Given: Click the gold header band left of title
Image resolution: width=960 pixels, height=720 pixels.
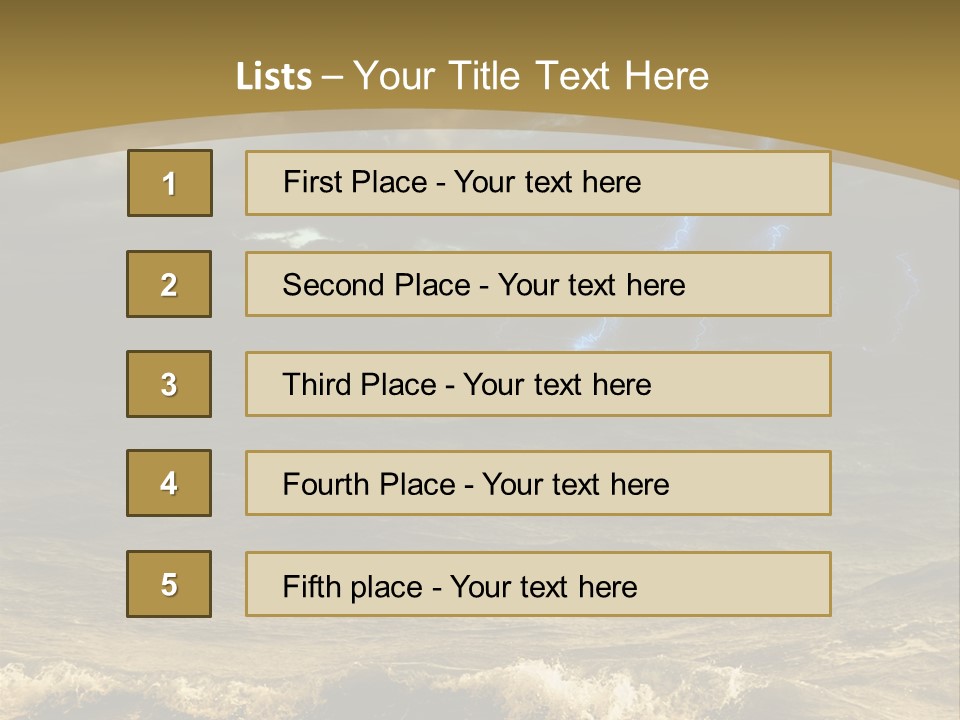Looking at the screenshot, I should point(100,70).
